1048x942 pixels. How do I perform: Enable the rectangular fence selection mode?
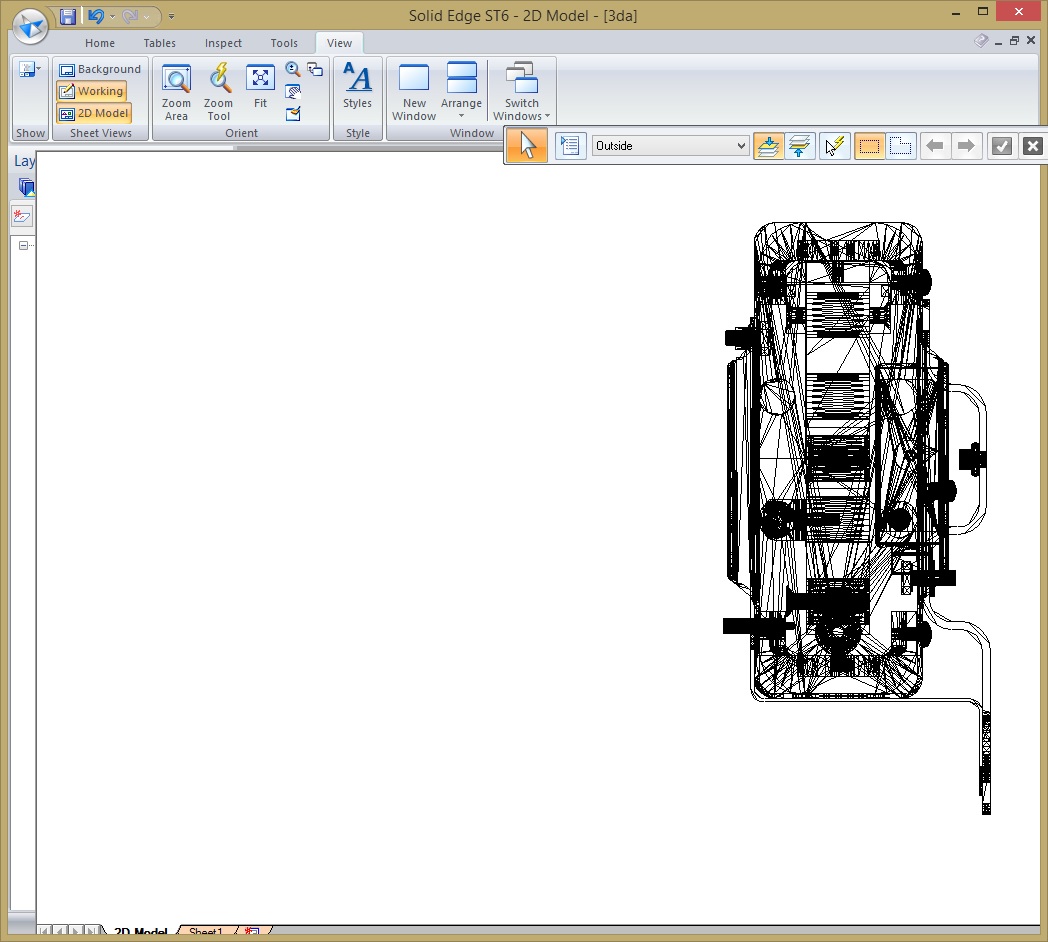(x=869, y=146)
